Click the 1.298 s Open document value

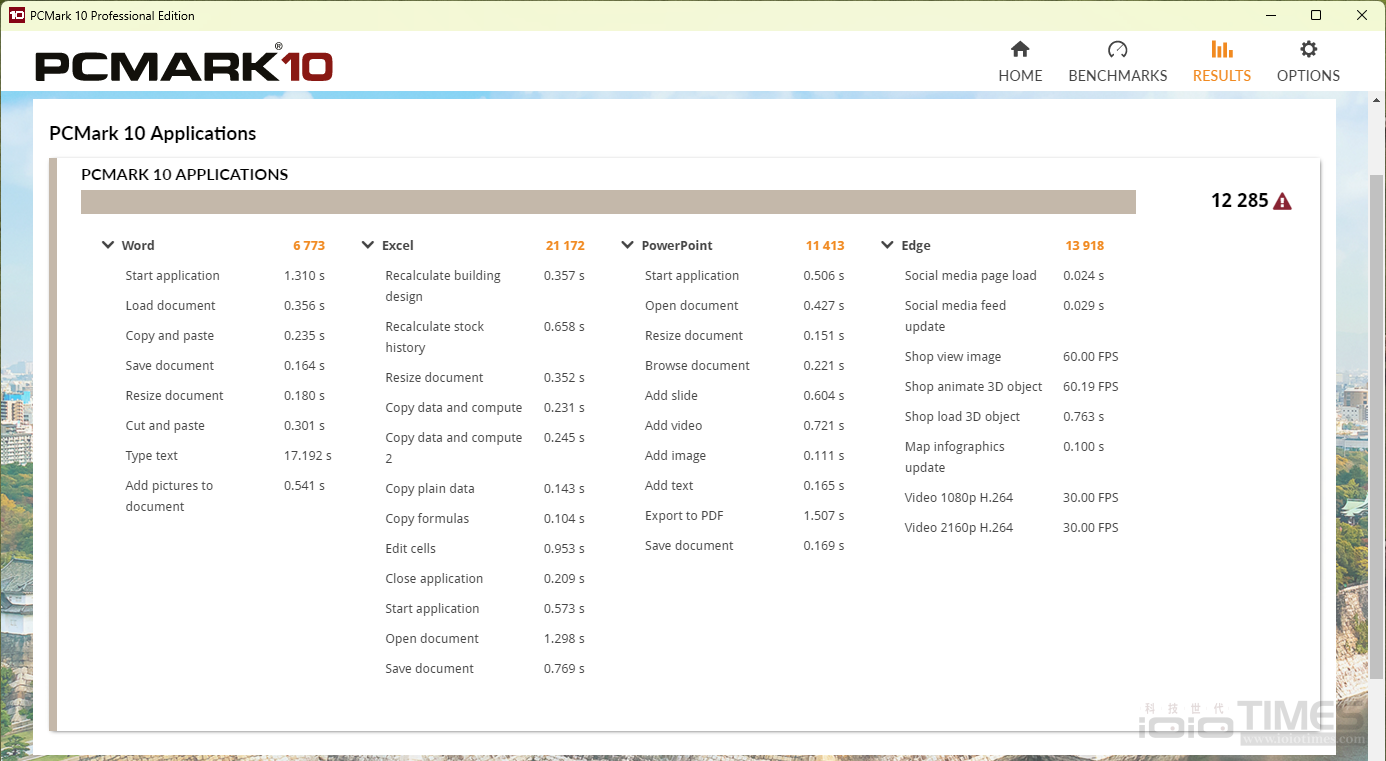[564, 639]
